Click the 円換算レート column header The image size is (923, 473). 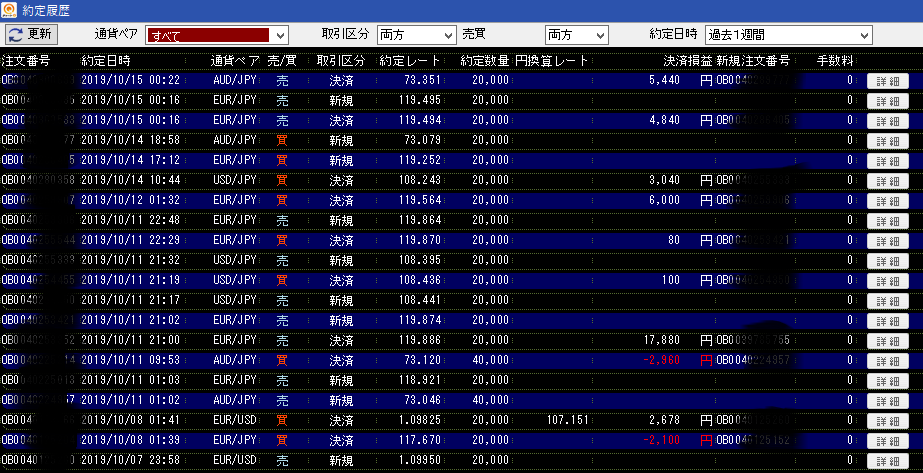pos(552,61)
